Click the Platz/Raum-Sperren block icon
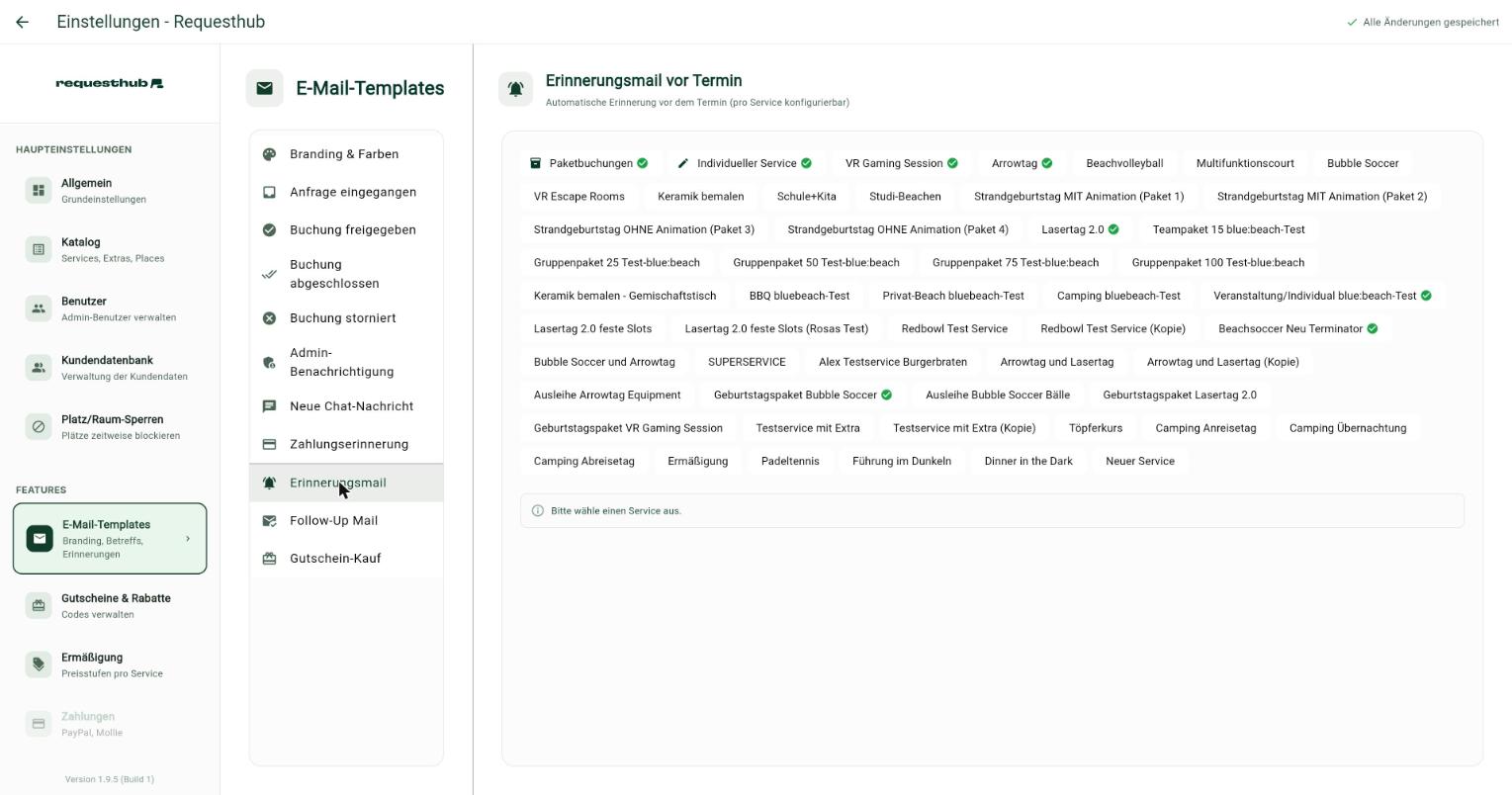1512x795 pixels. pyautogui.click(x=39, y=427)
